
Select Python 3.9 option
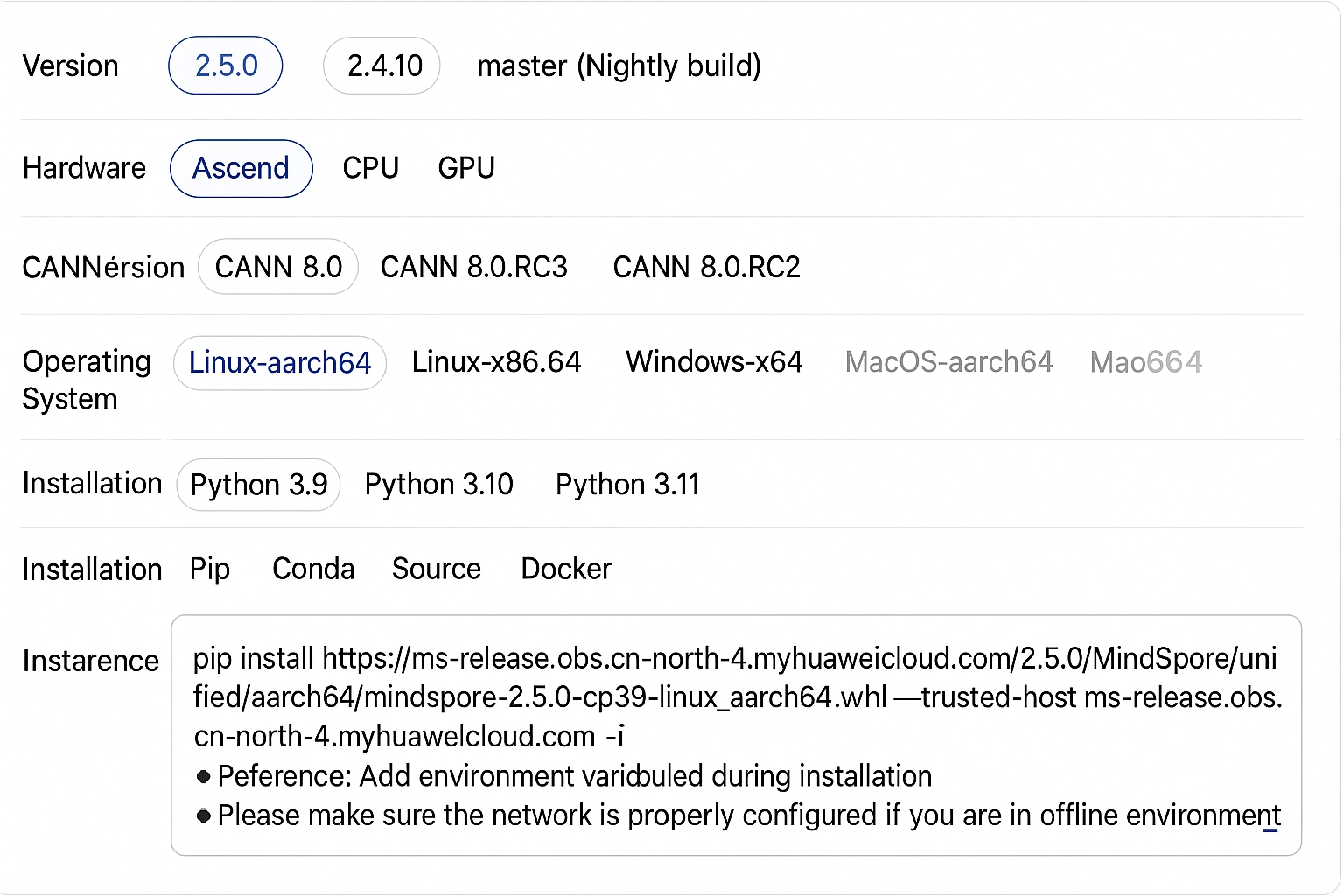[258, 485]
